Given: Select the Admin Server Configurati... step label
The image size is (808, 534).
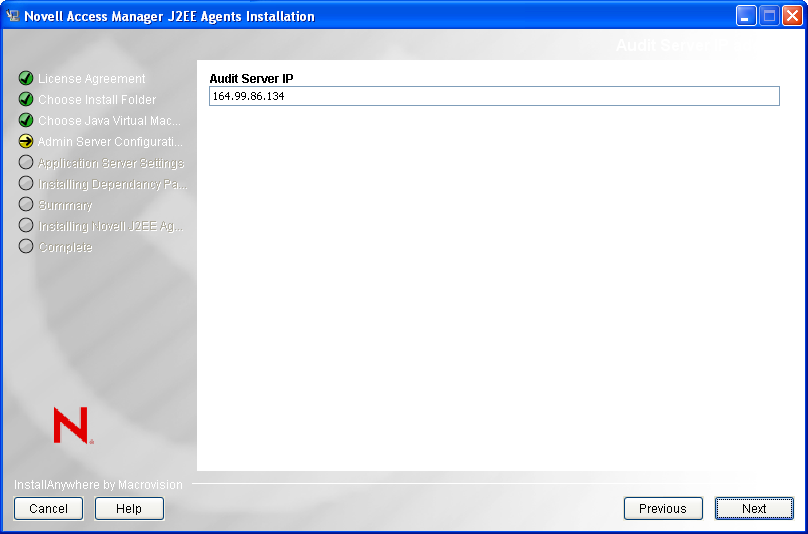Looking at the screenshot, I should [110, 142].
